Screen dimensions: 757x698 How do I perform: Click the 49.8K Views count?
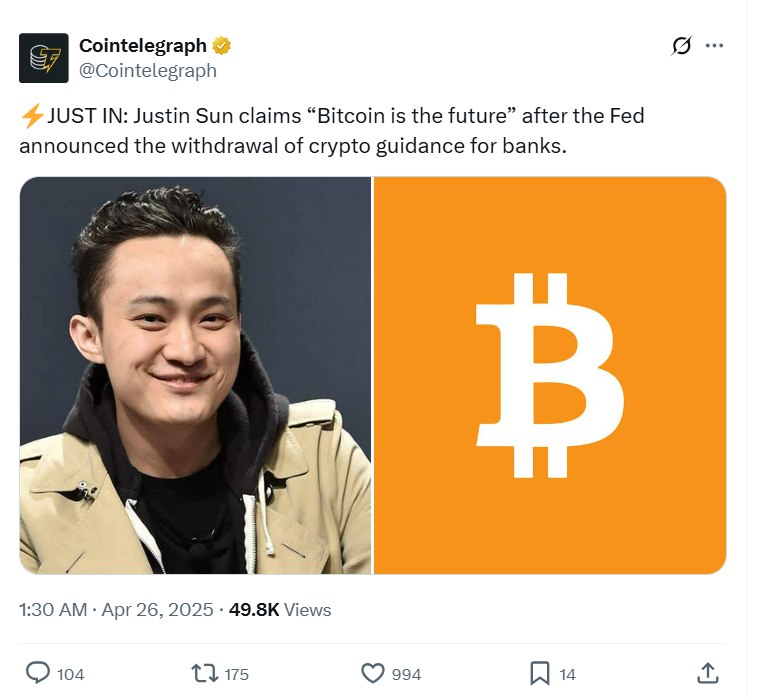click(x=280, y=610)
